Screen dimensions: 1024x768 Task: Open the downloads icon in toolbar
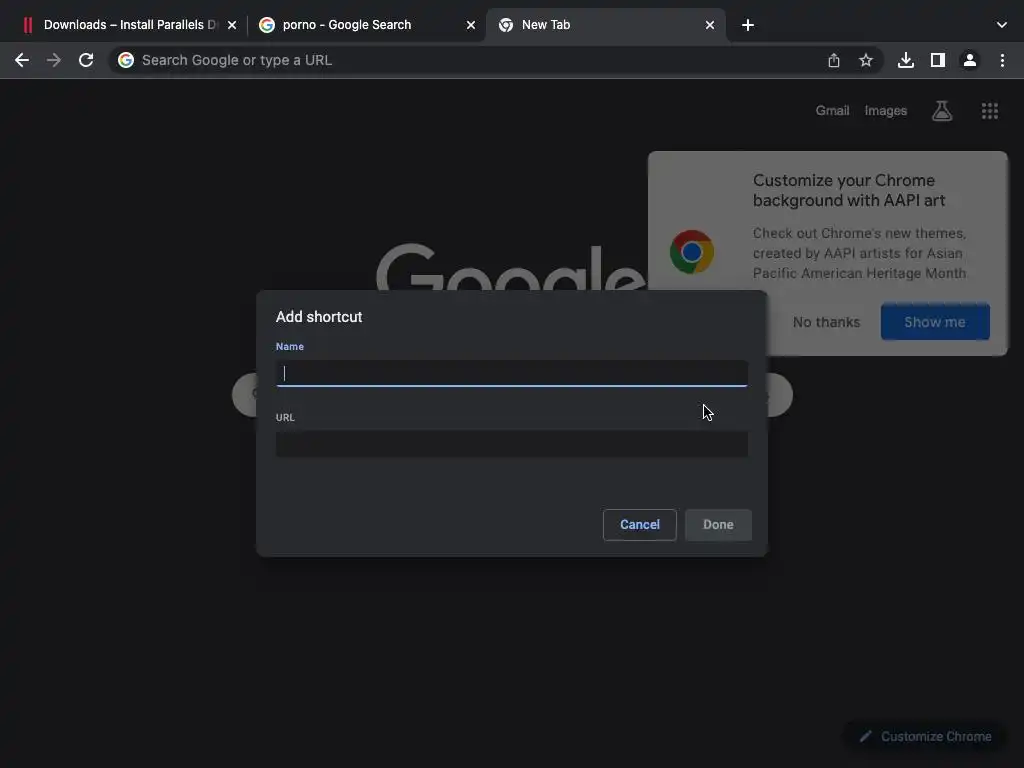pos(905,60)
